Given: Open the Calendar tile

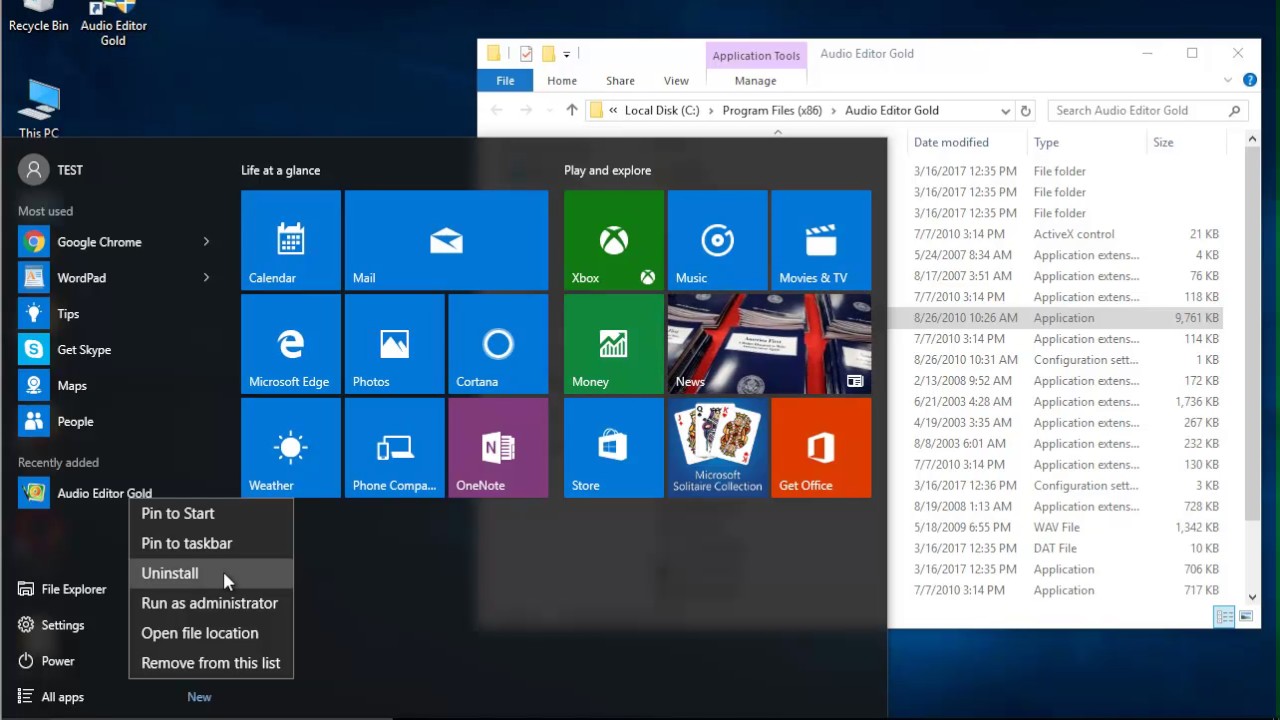Looking at the screenshot, I should pyautogui.click(x=291, y=240).
